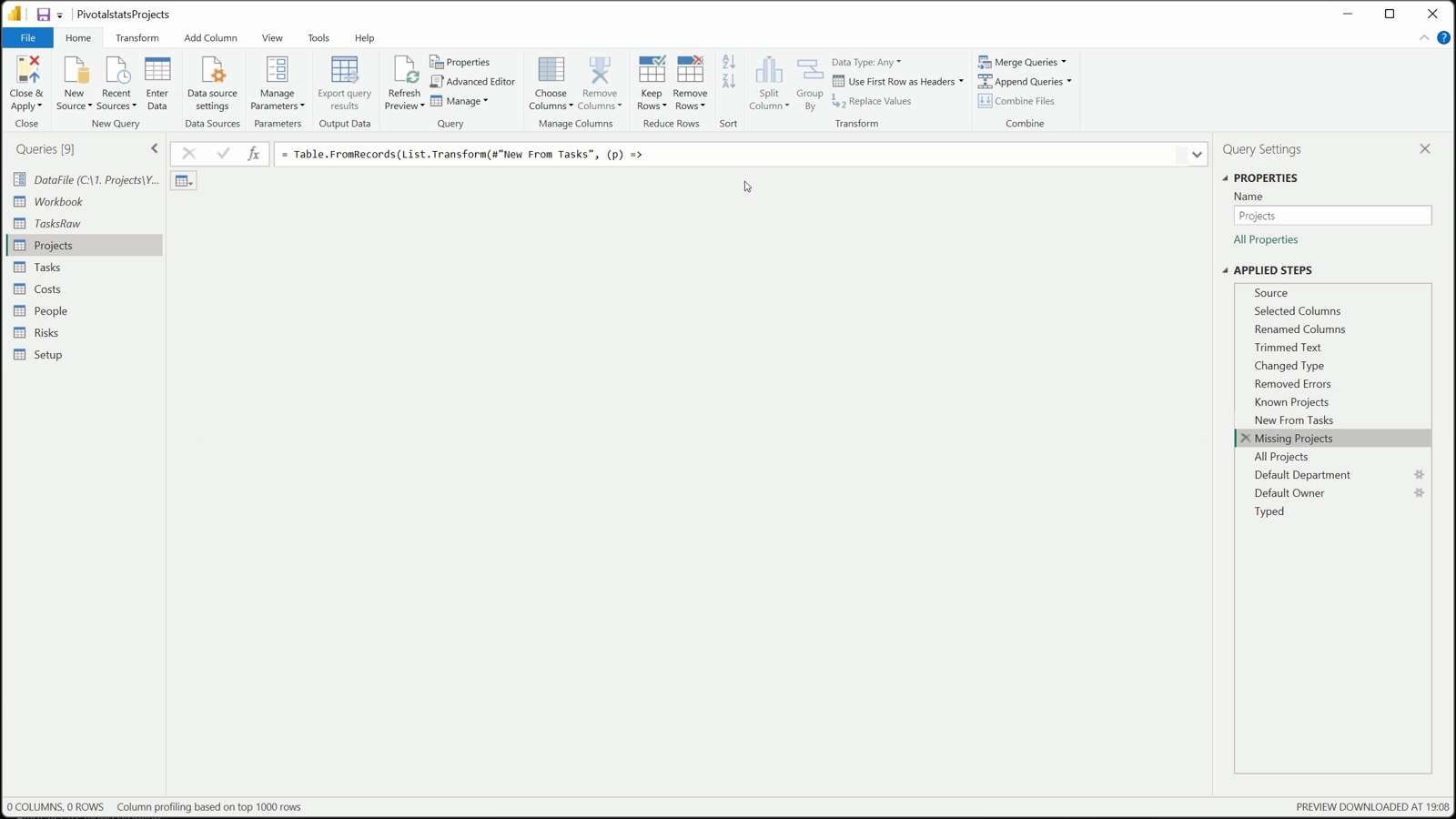Select the Typed applied step

[x=1332, y=511]
